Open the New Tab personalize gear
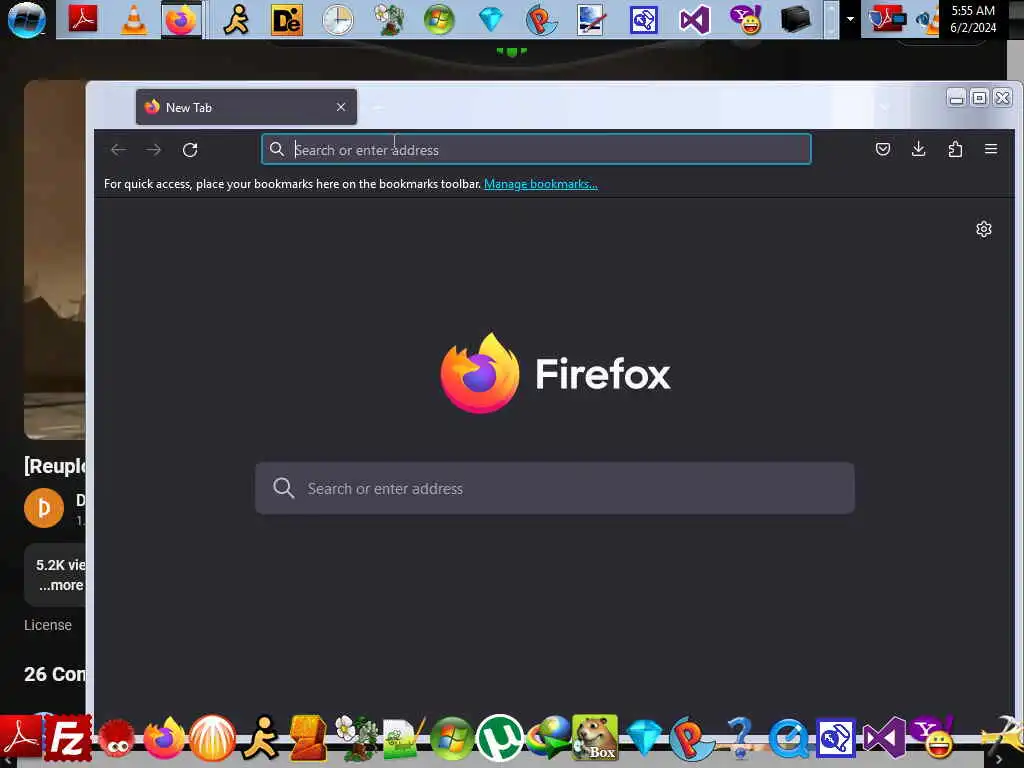Viewport: 1024px width, 768px height. [x=984, y=229]
